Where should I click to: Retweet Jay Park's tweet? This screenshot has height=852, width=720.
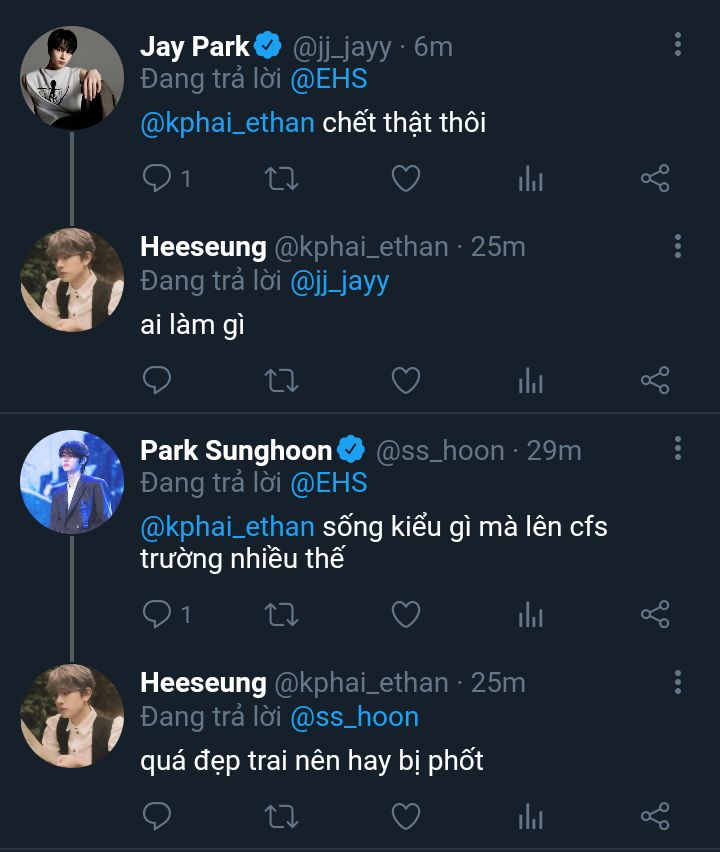(281, 179)
